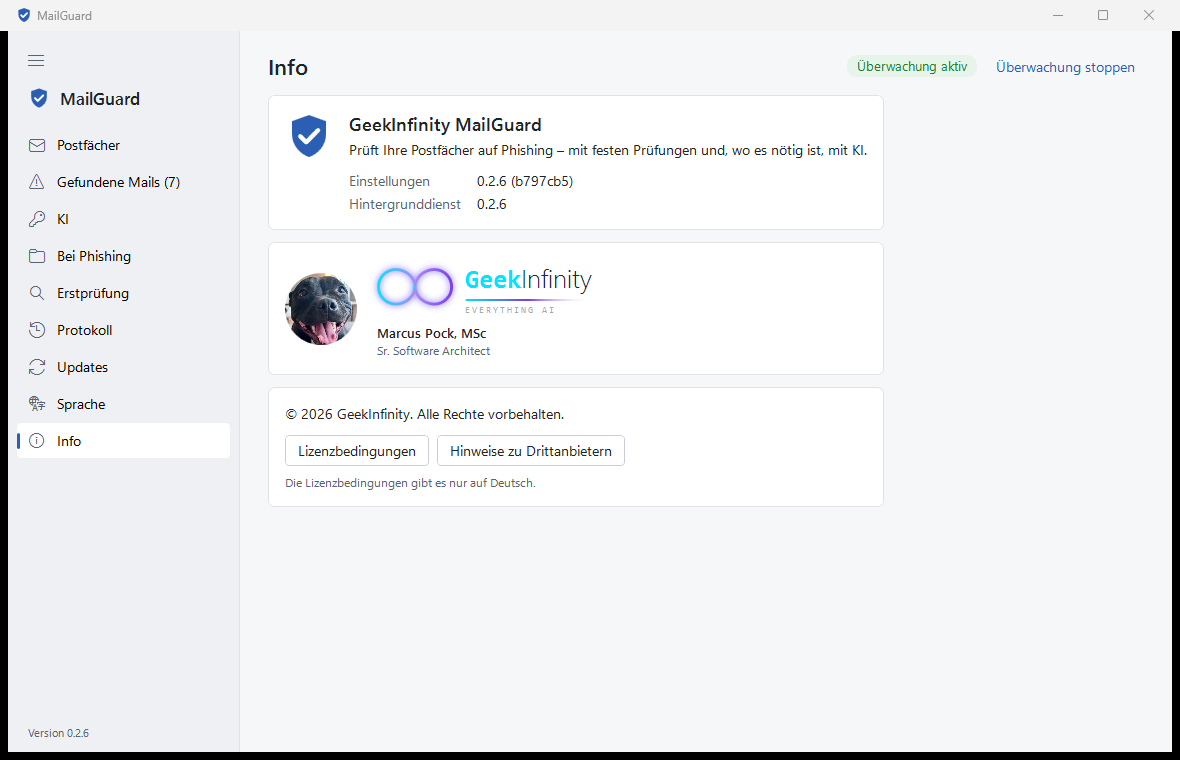Open the Gefundene Mails (7) section
Screen dimensions: 1180x760
pos(123,182)
